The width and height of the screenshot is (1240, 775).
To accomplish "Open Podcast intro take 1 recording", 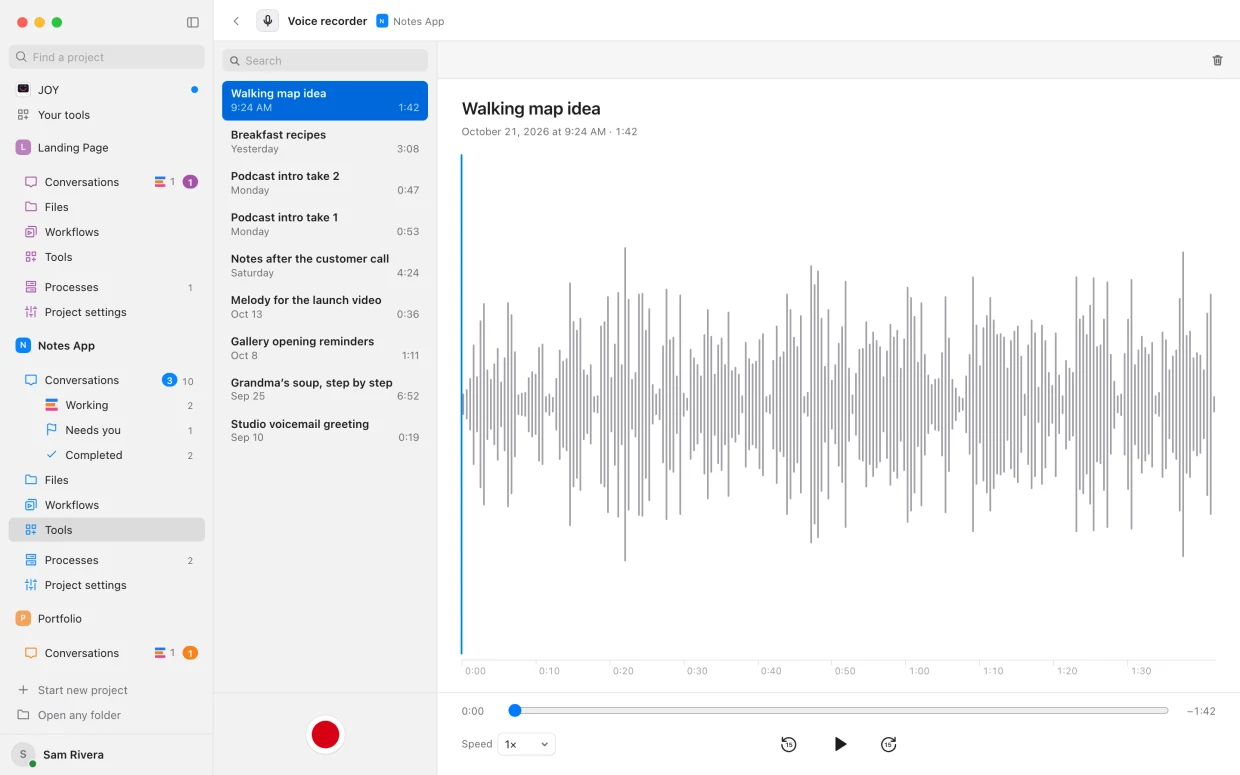I will 325,224.
